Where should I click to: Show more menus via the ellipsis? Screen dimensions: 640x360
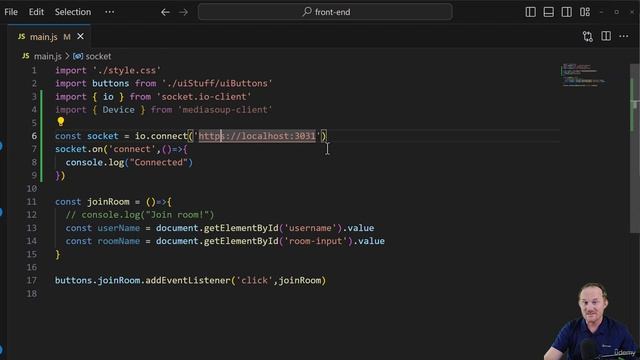click(x=109, y=12)
